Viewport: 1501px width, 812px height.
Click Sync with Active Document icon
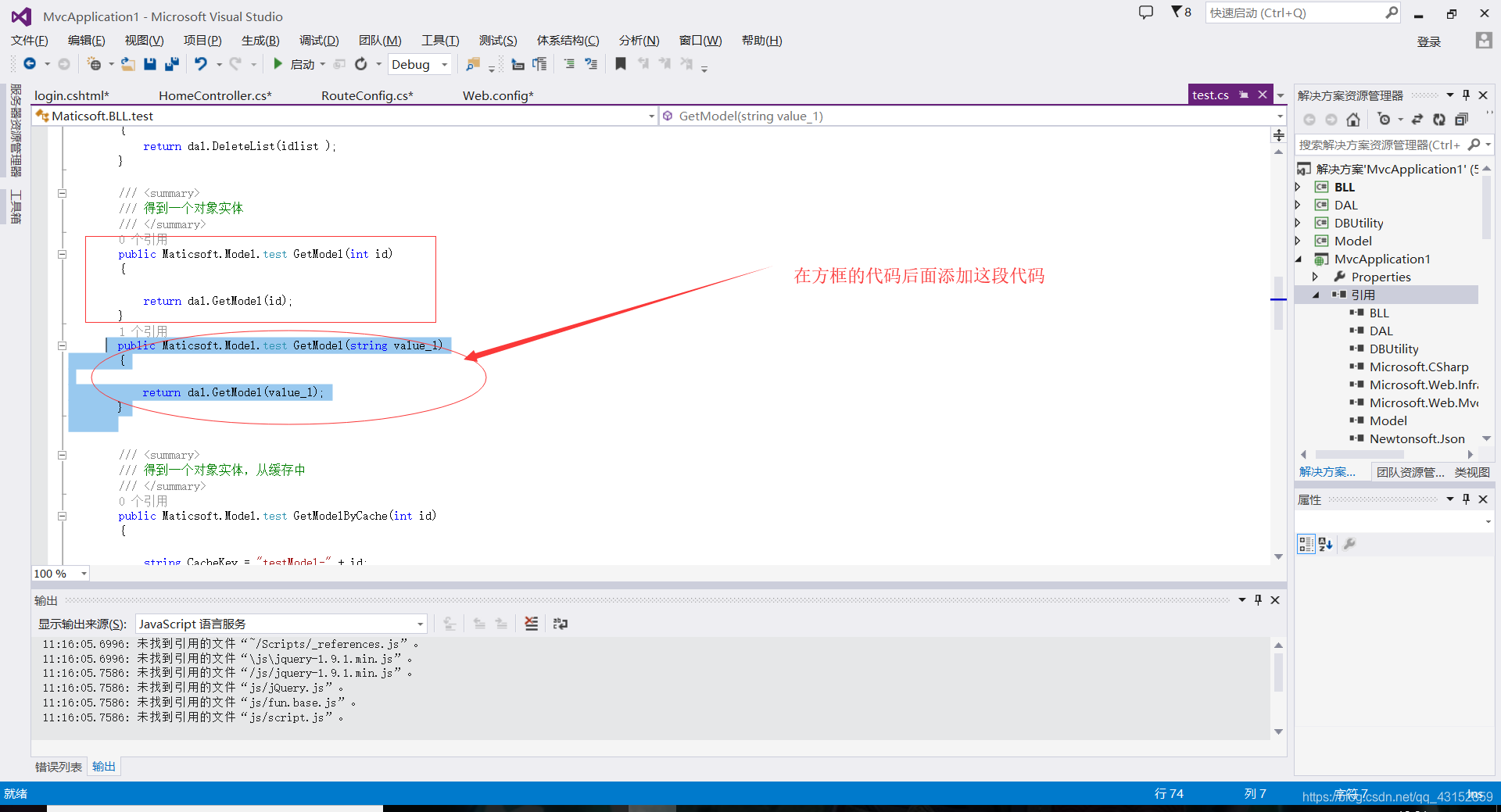point(1417,120)
